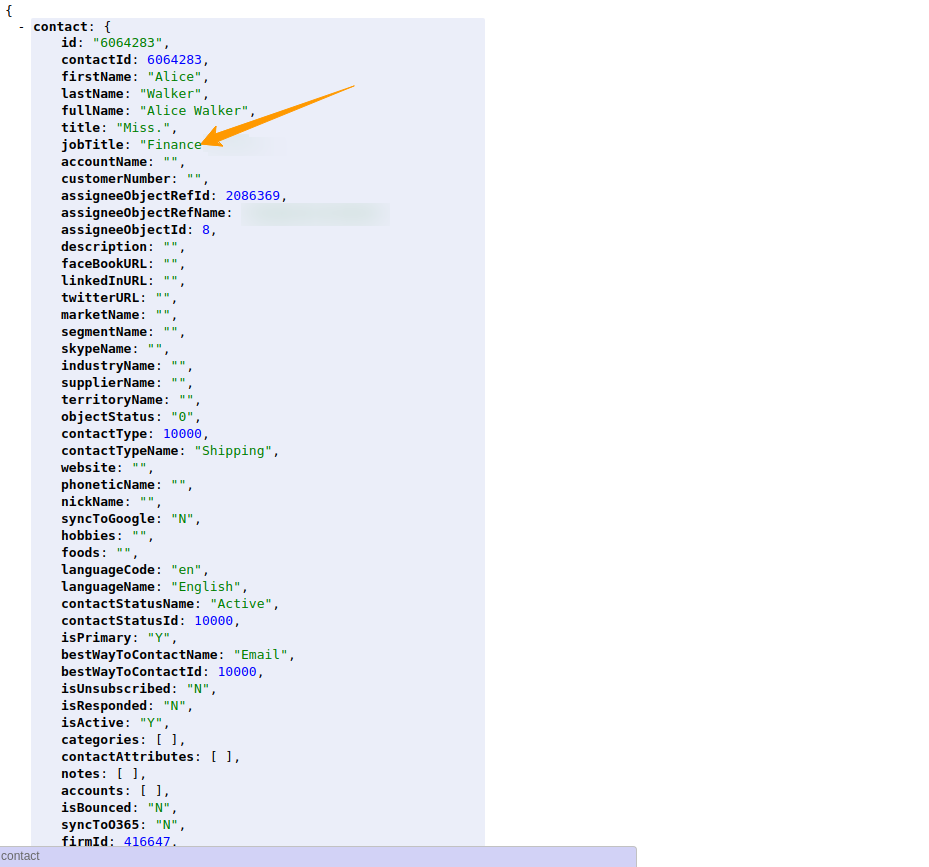Click the isBounced value "N"
The image size is (929, 867).
click(x=159, y=808)
